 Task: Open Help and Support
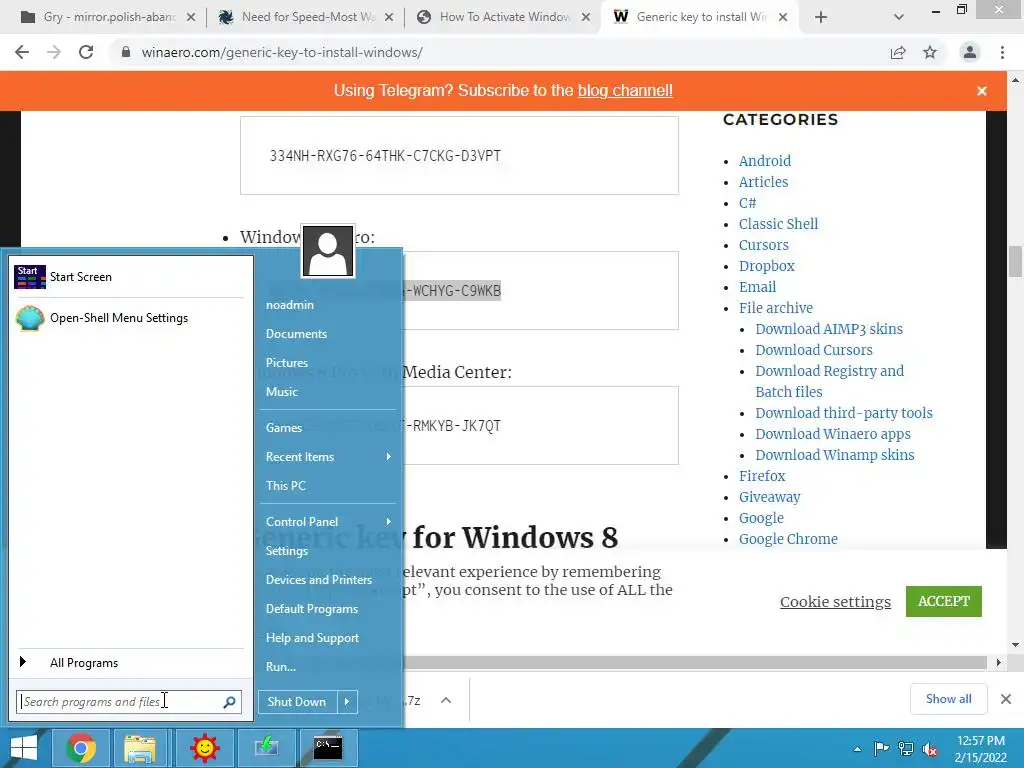point(312,638)
